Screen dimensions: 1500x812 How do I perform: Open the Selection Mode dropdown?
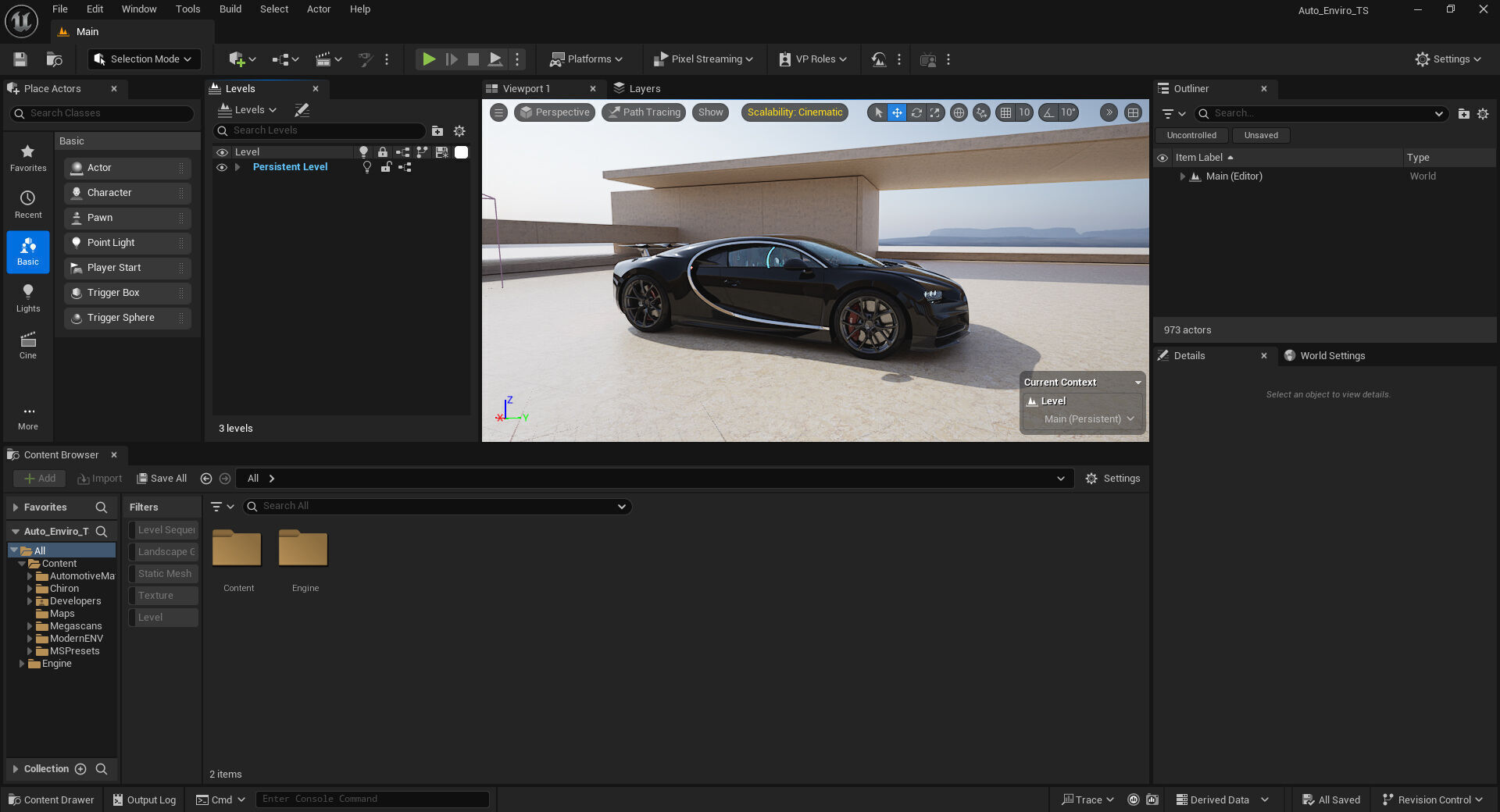click(x=145, y=59)
